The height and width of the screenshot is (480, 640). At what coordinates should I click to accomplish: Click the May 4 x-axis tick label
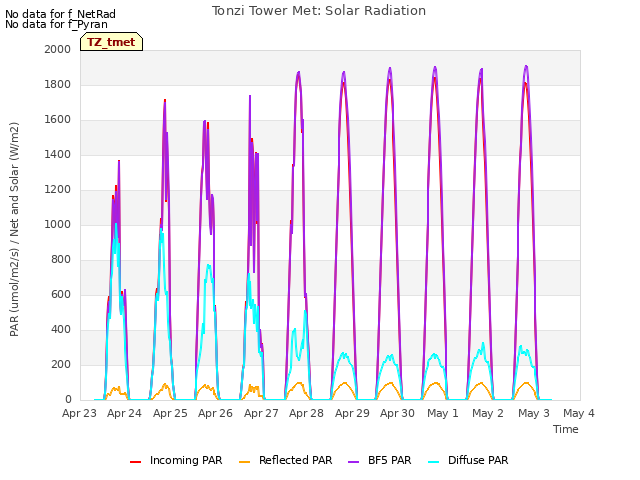coord(579,413)
